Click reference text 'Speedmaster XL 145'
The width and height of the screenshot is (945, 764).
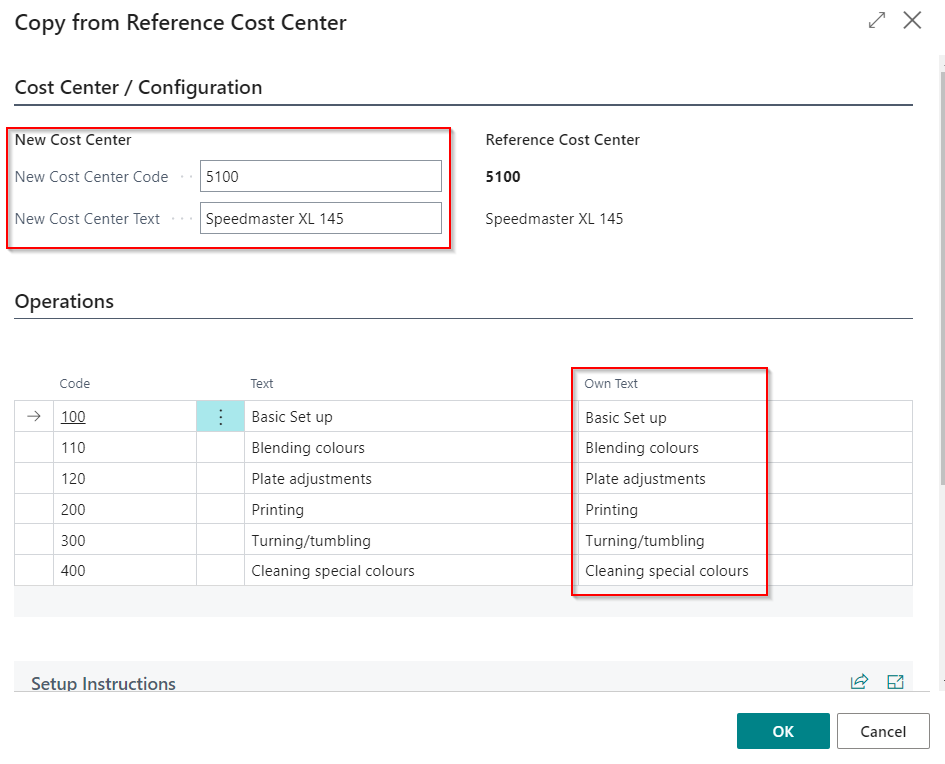554,219
